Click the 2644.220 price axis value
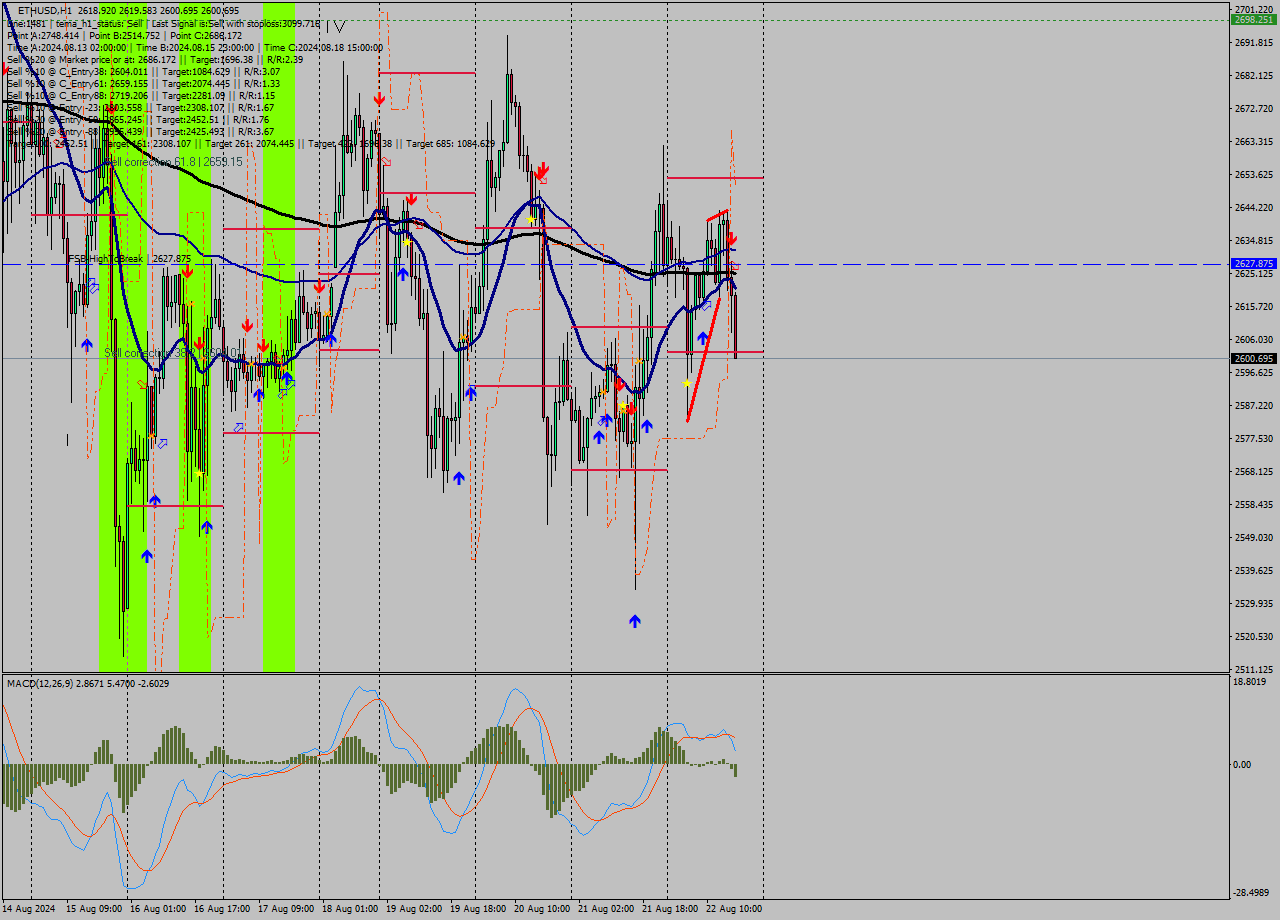Viewport: 1280px width, 920px height. point(1254,207)
